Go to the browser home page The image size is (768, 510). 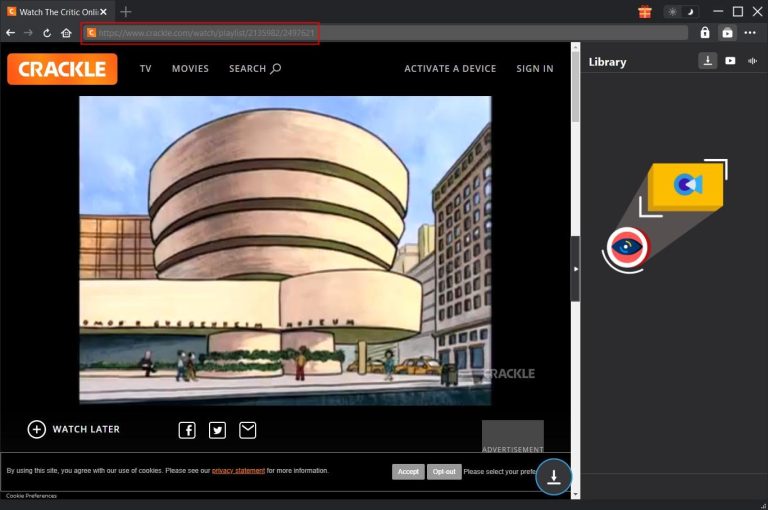[66, 33]
